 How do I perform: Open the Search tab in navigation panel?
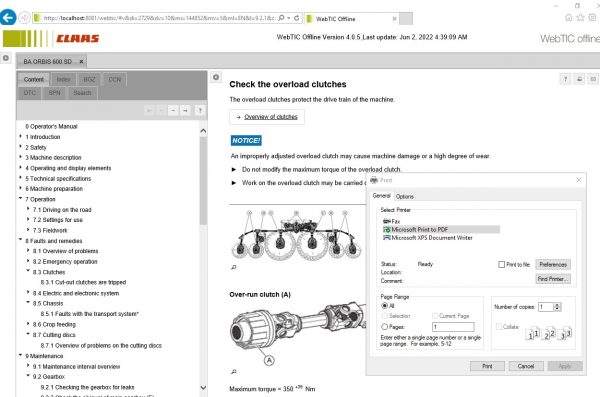pyautogui.click(x=82, y=93)
